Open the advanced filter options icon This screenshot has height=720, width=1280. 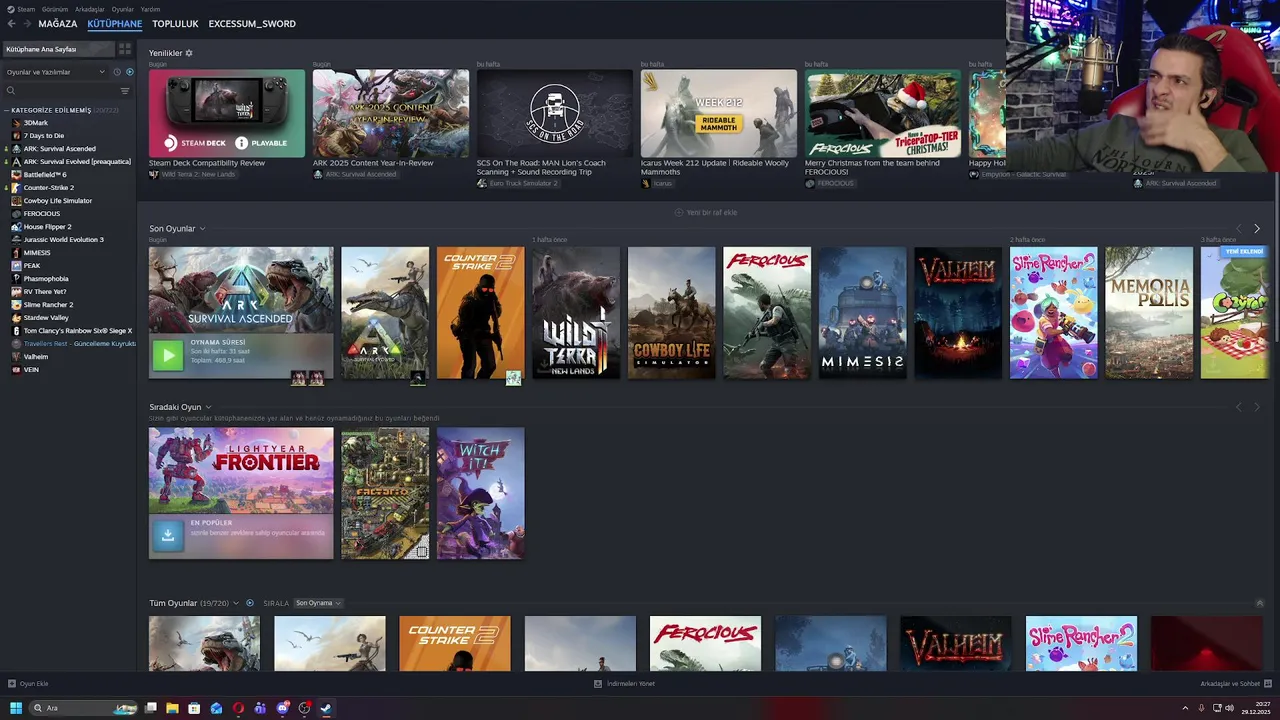pos(125,91)
